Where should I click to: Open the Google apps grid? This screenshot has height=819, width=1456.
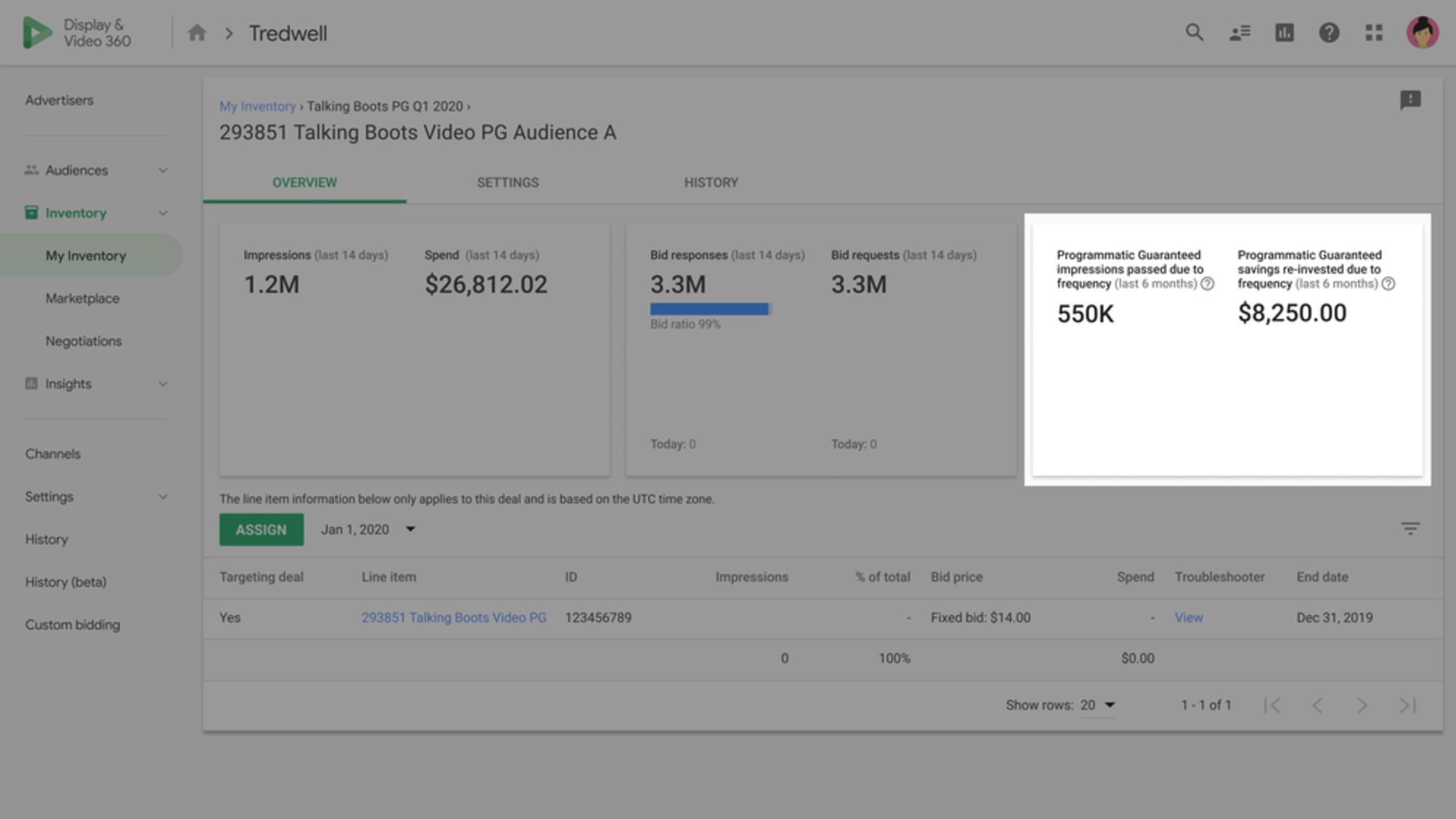[x=1374, y=33]
